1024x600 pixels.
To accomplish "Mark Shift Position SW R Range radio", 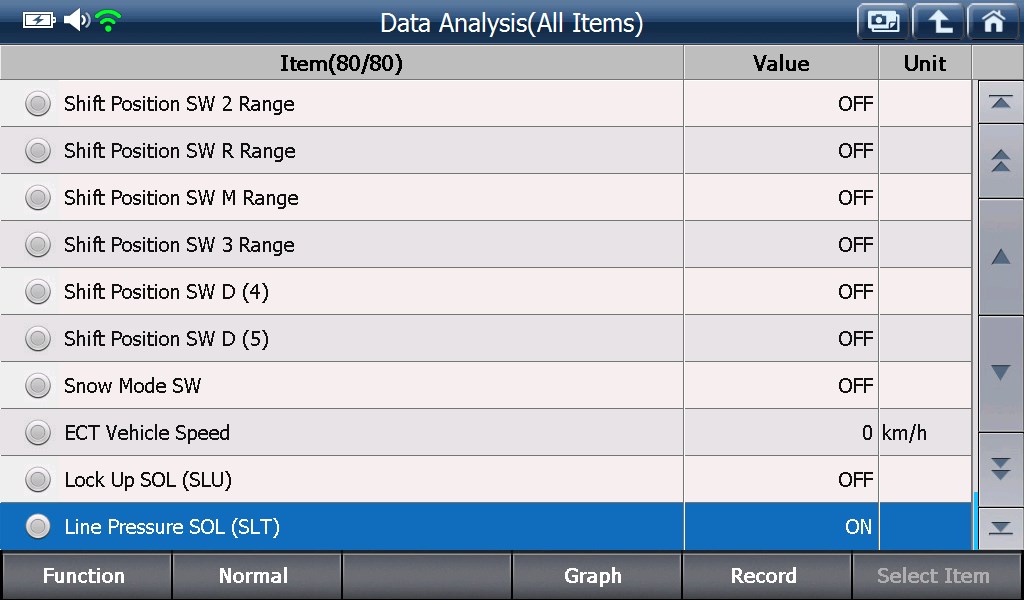I will pyautogui.click(x=38, y=151).
